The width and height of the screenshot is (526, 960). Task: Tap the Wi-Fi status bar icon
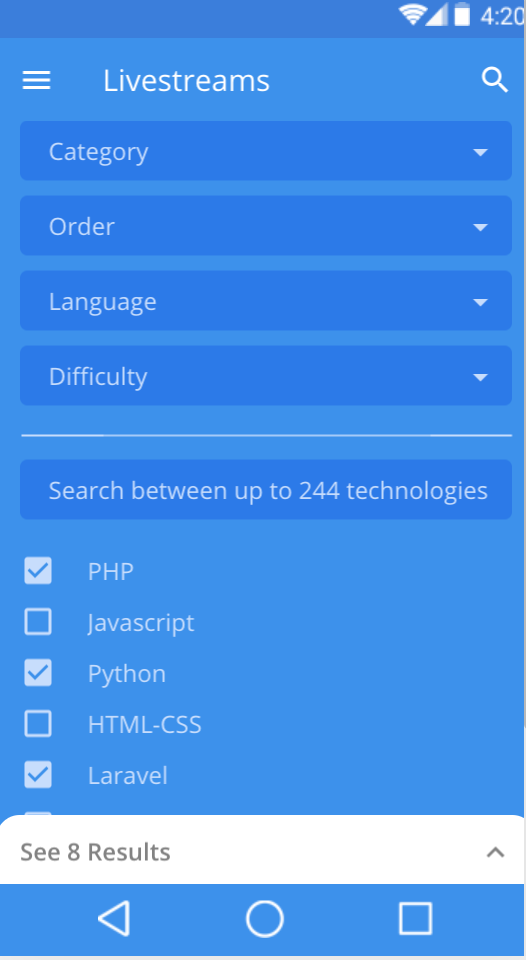click(411, 15)
